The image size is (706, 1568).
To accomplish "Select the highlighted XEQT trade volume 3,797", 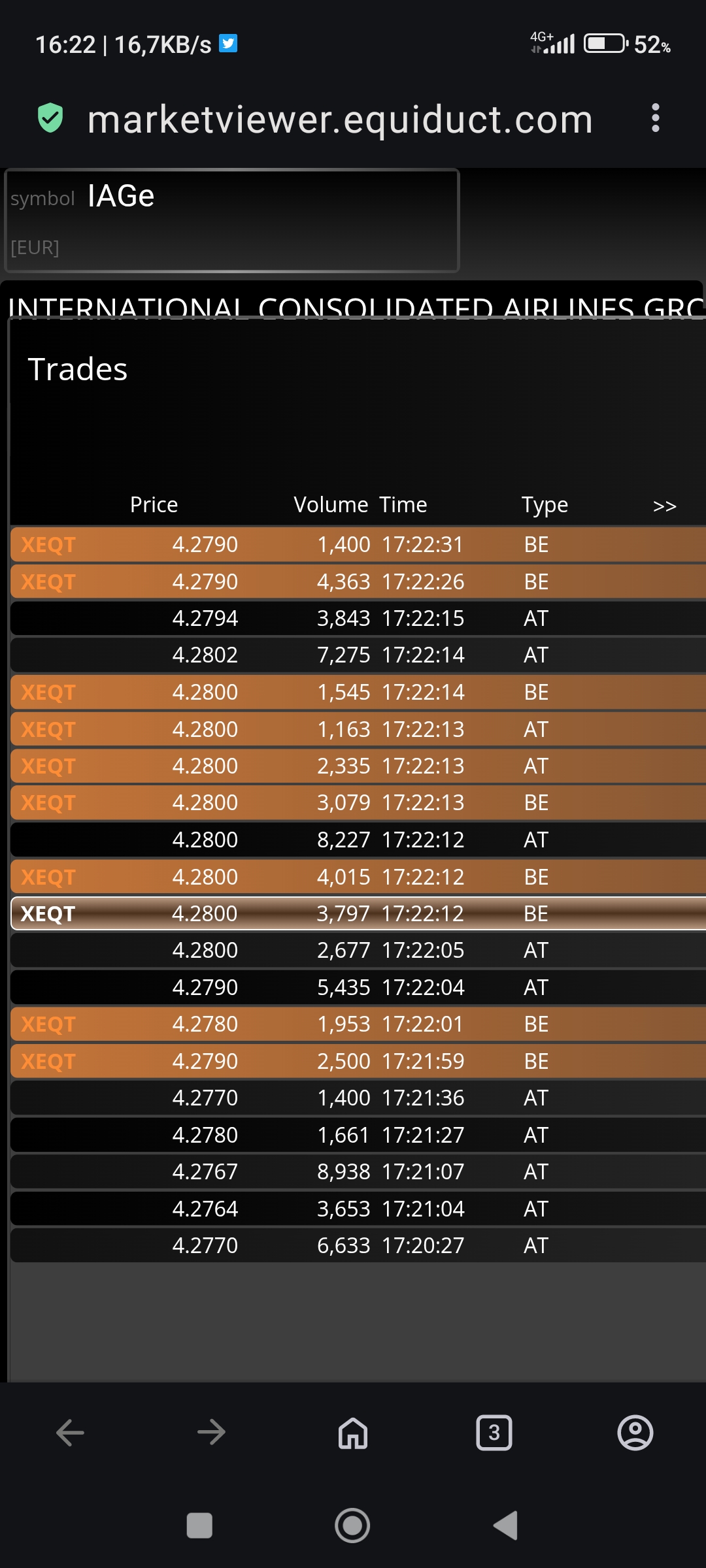I will click(358, 913).
